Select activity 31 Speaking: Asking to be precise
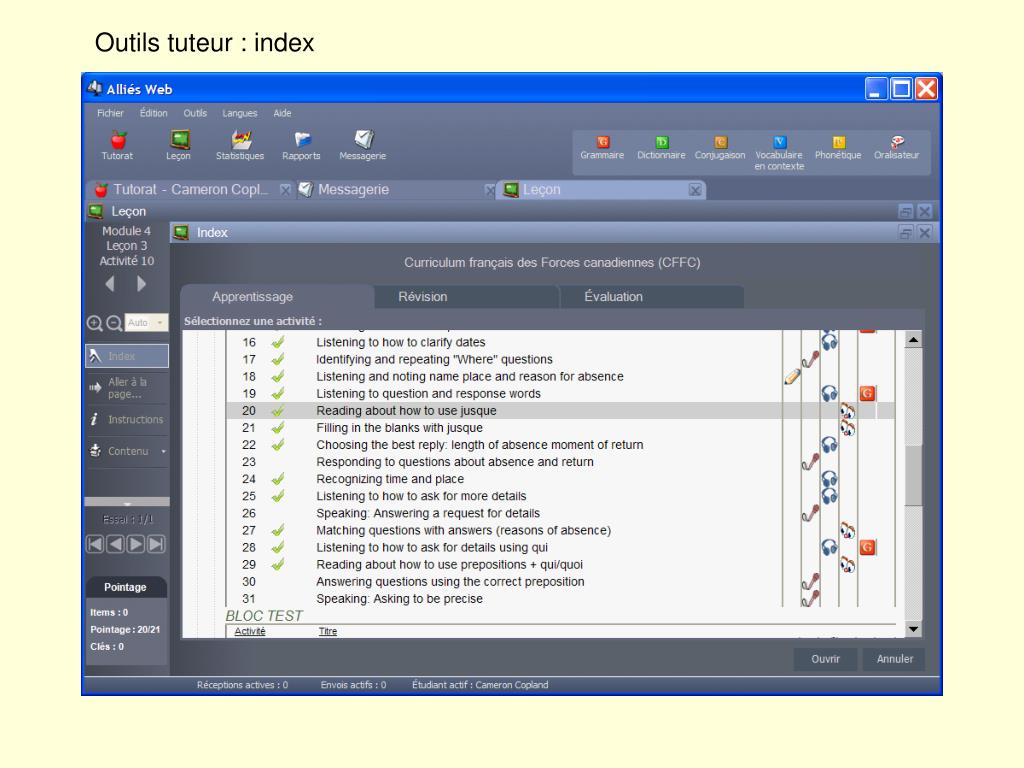 [560, 599]
